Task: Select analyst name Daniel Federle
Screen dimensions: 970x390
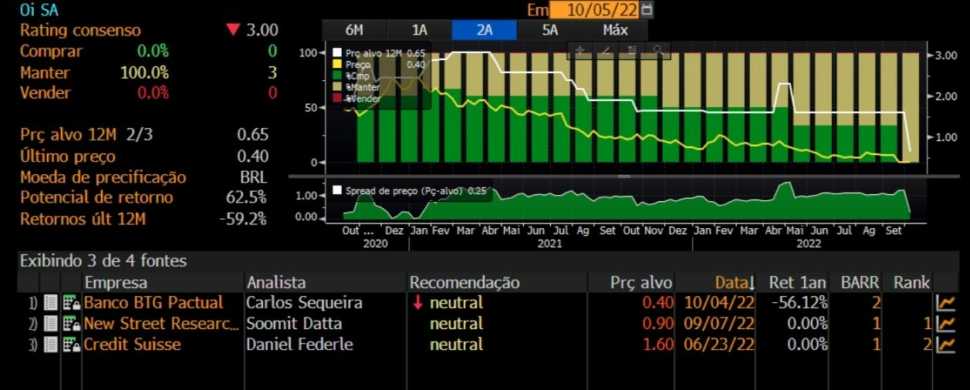Action: pos(299,344)
